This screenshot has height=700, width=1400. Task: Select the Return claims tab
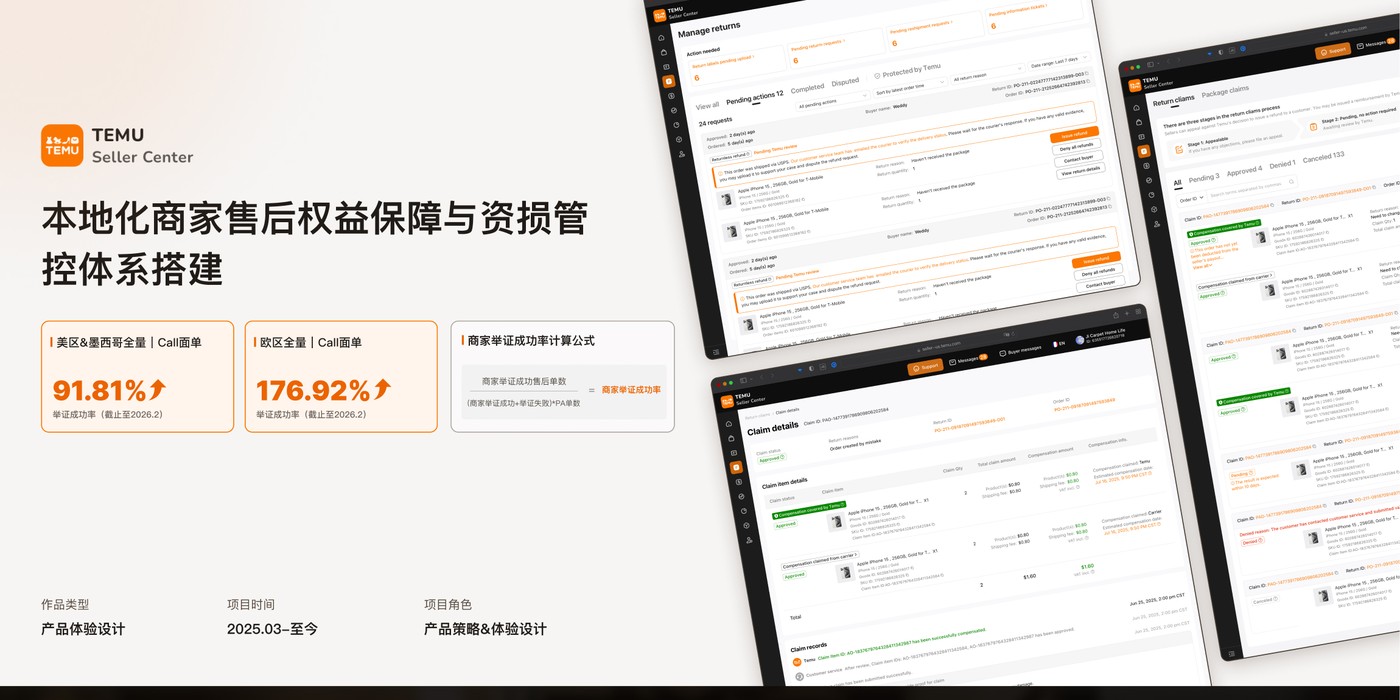(x=1173, y=100)
